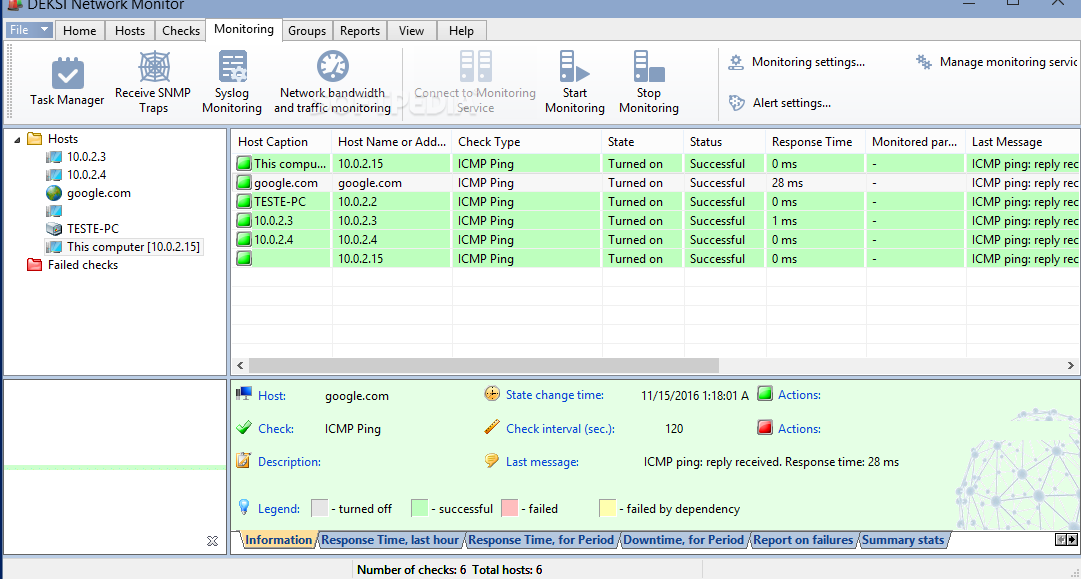Click the Description notepad icon

click(243, 460)
